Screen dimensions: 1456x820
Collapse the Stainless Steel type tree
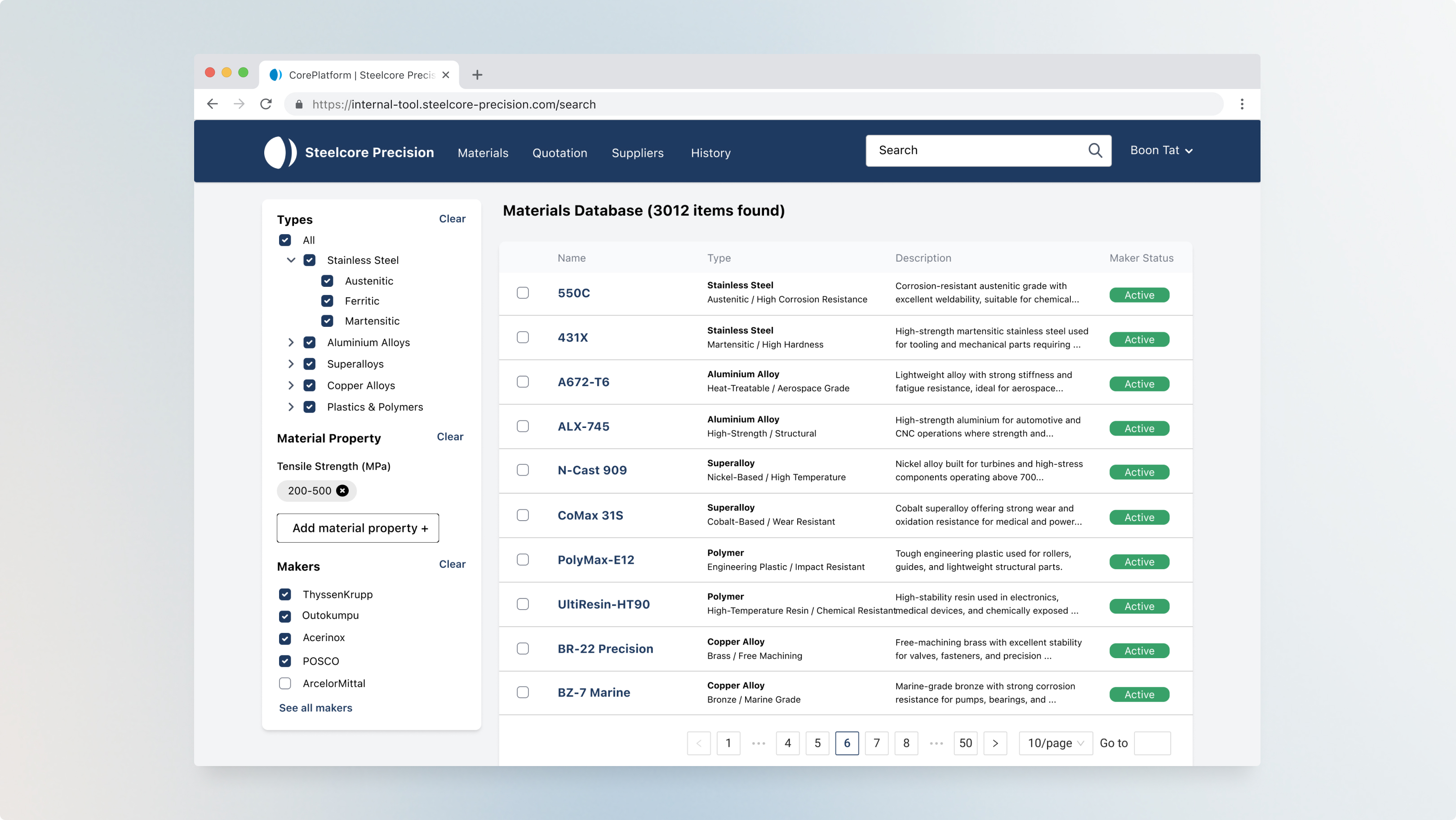pyautogui.click(x=290, y=260)
